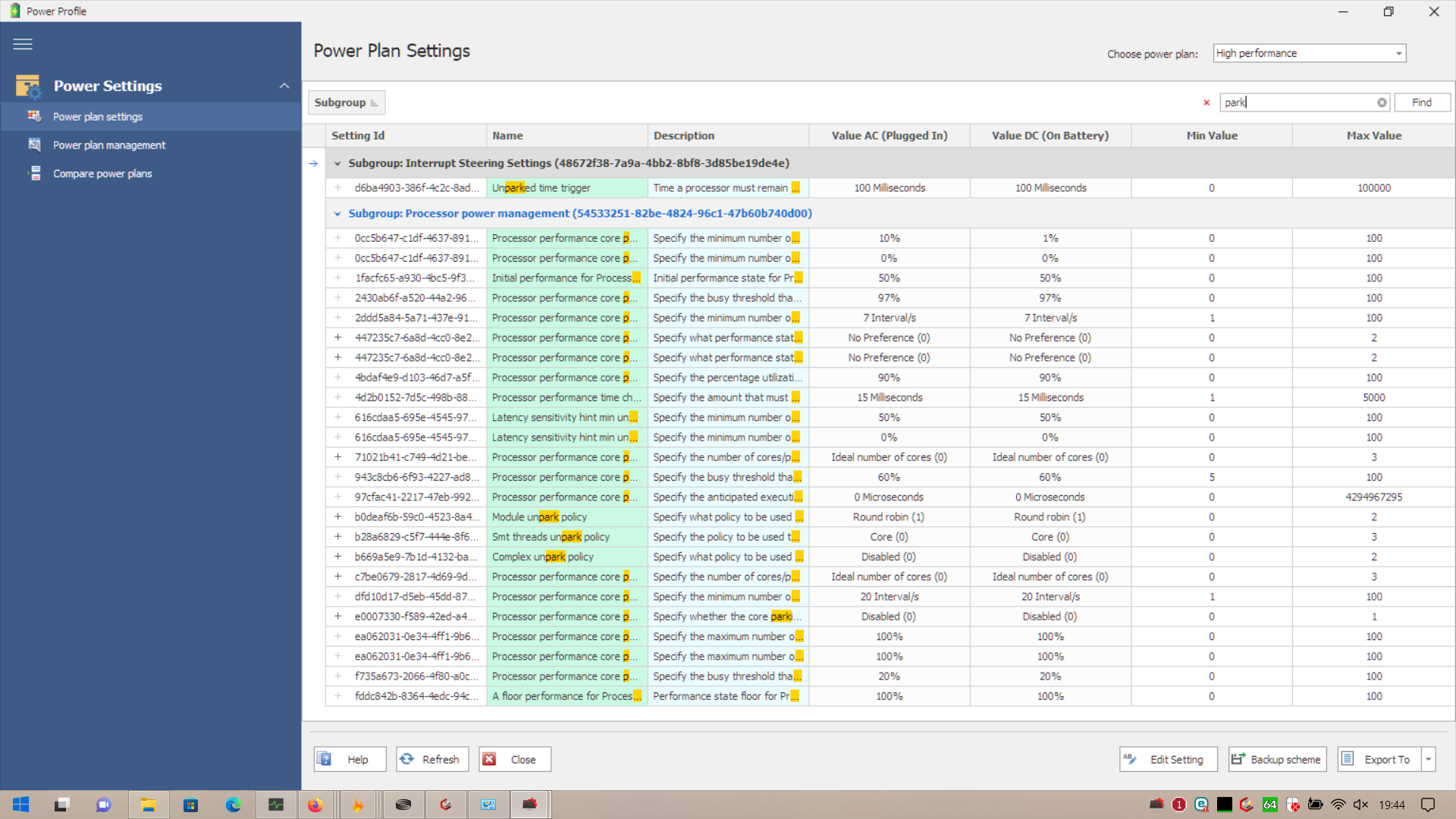Open the hamburger navigation menu
Image resolution: width=1456 pixels, height=819 pixels.
point(23,44)
